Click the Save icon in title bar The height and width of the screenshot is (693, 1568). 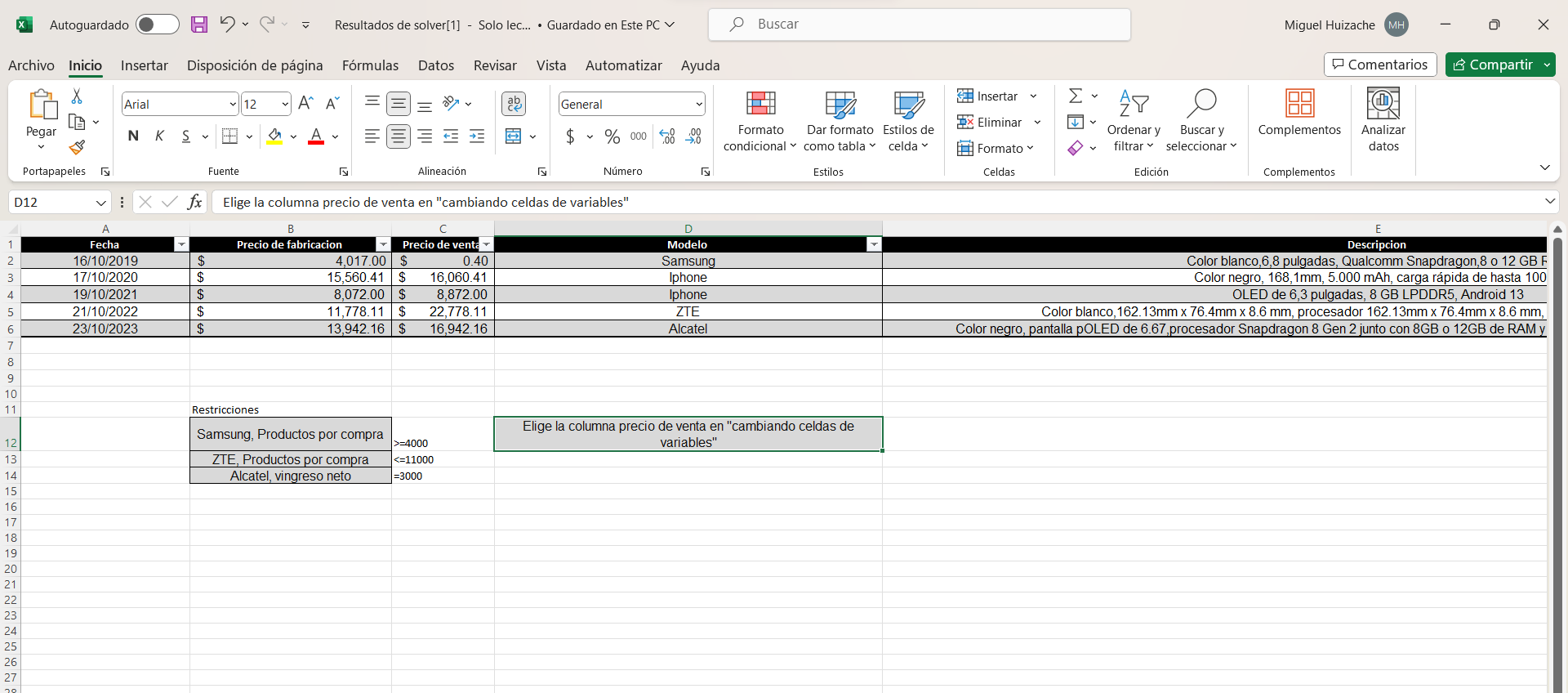[x=199, y=25]
